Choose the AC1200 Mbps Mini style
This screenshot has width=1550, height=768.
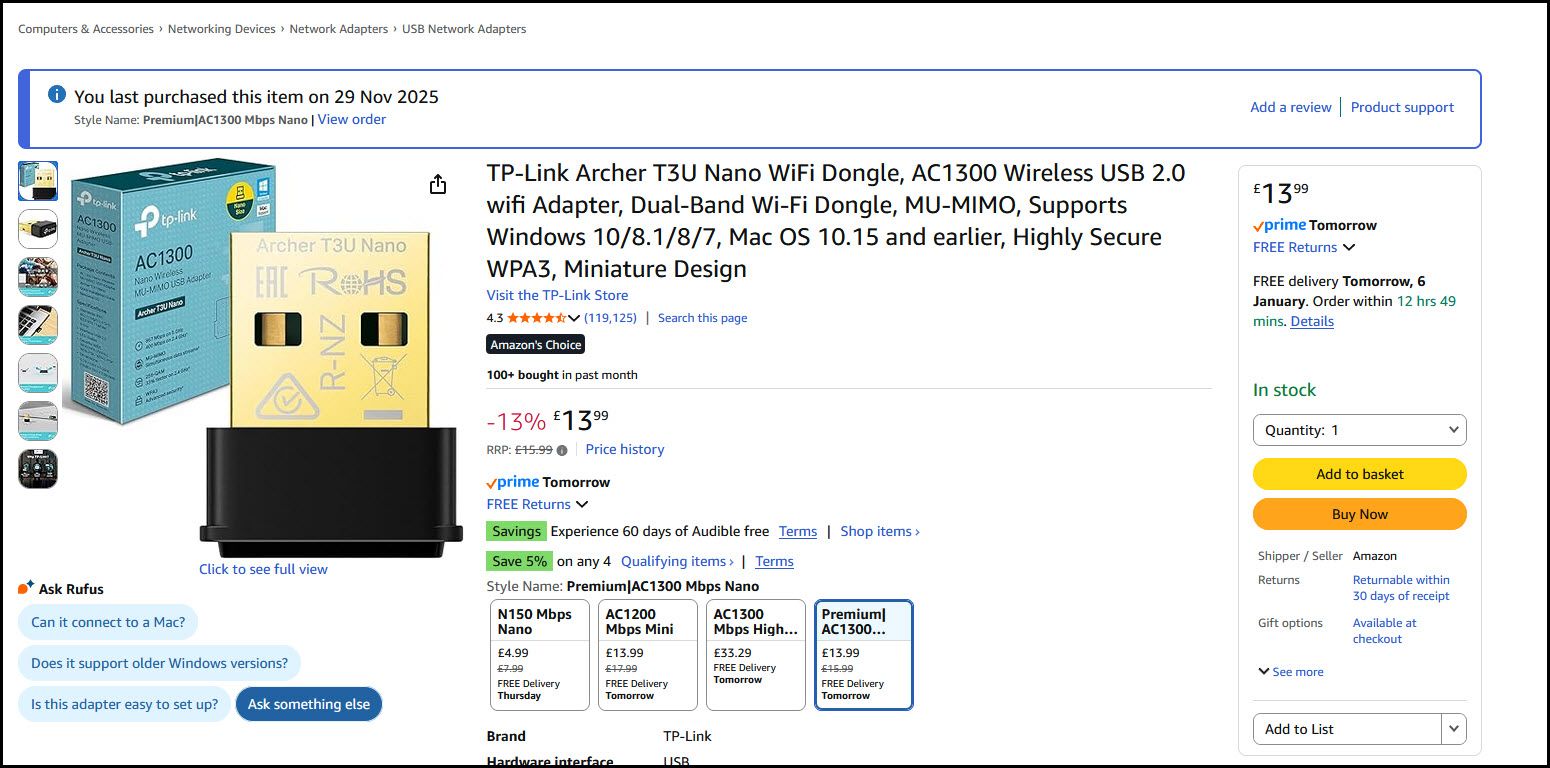(648, 654)
